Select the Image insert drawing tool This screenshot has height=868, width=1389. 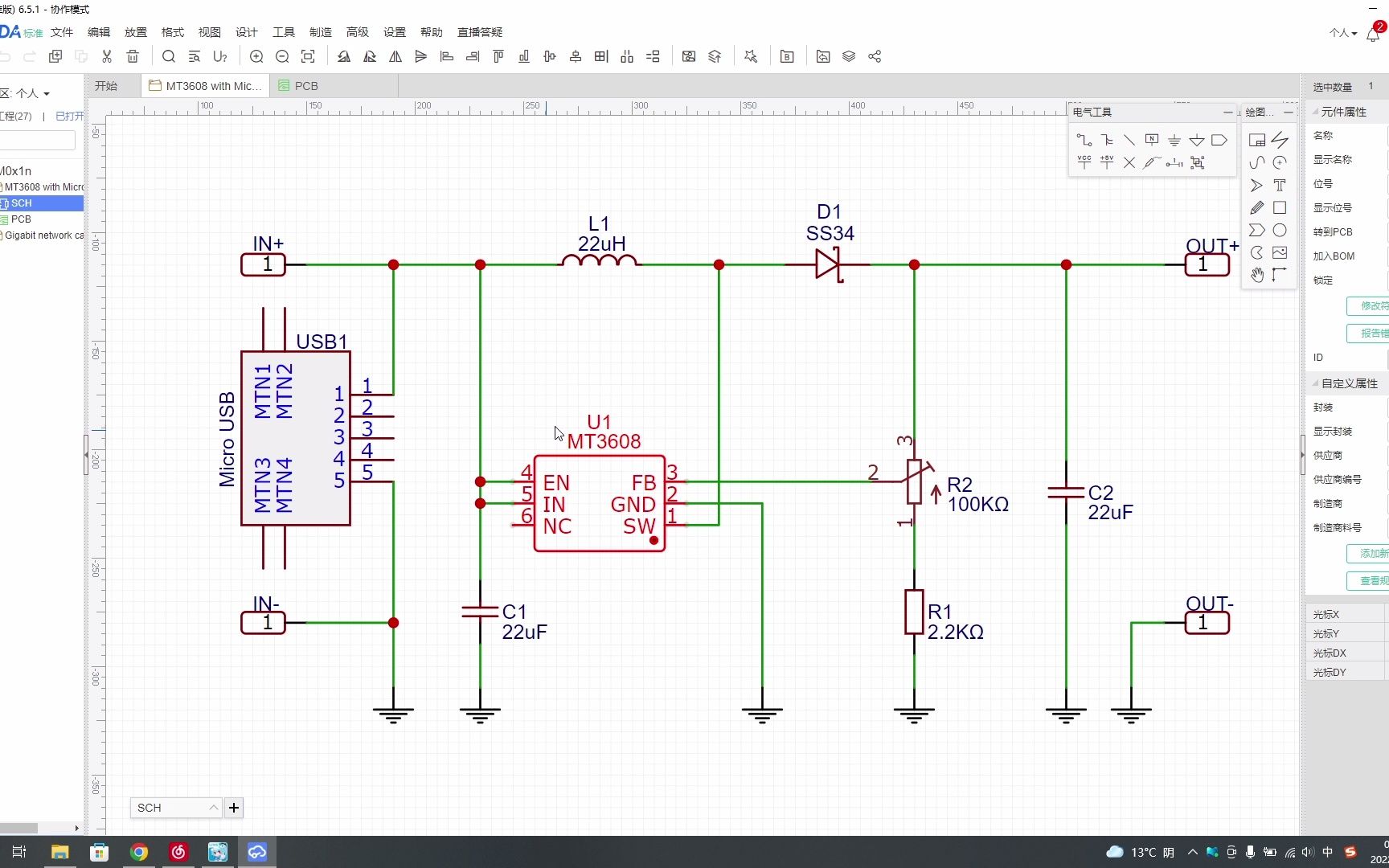click(1280, 252)
